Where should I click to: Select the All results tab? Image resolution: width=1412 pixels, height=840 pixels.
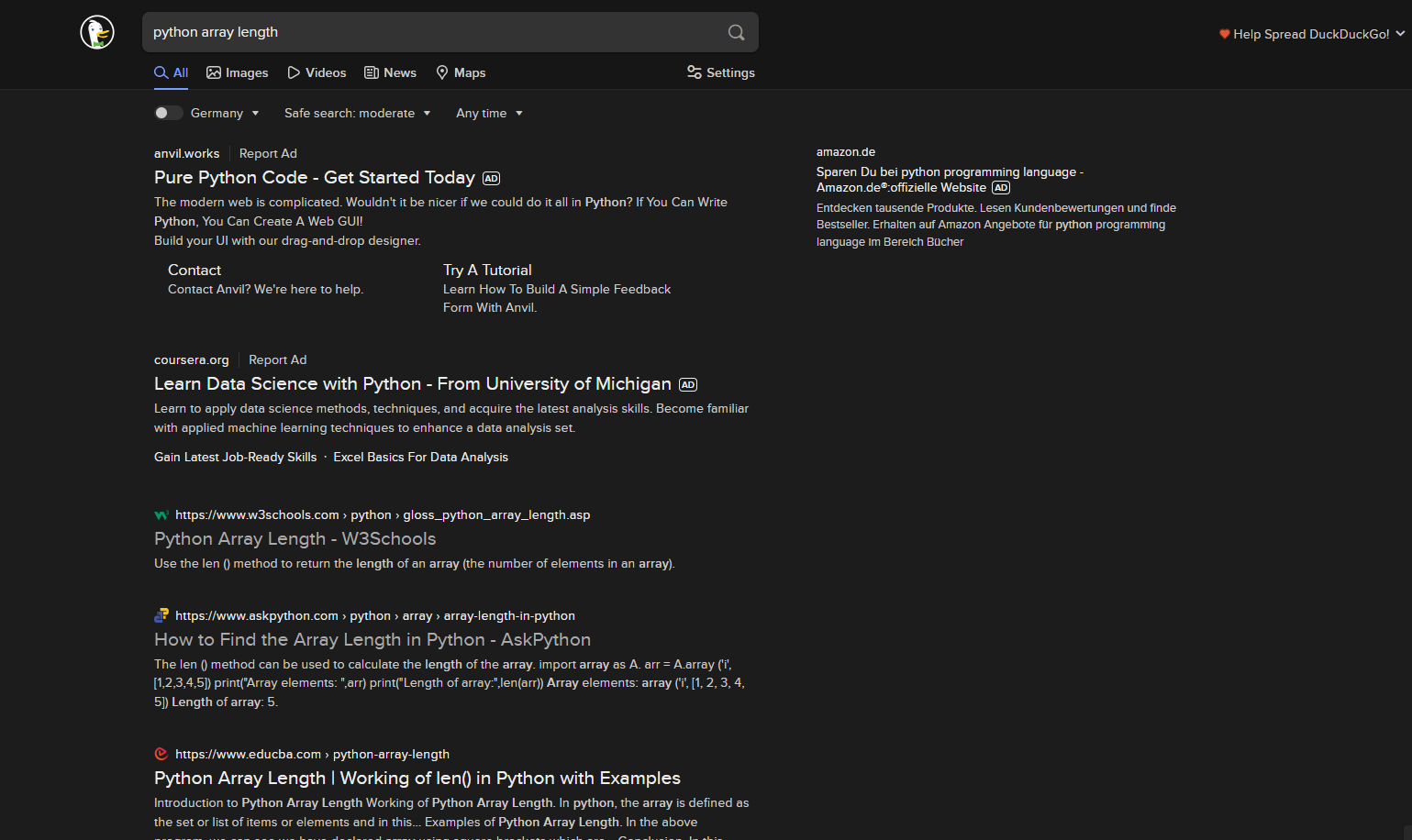coord(172,72)
